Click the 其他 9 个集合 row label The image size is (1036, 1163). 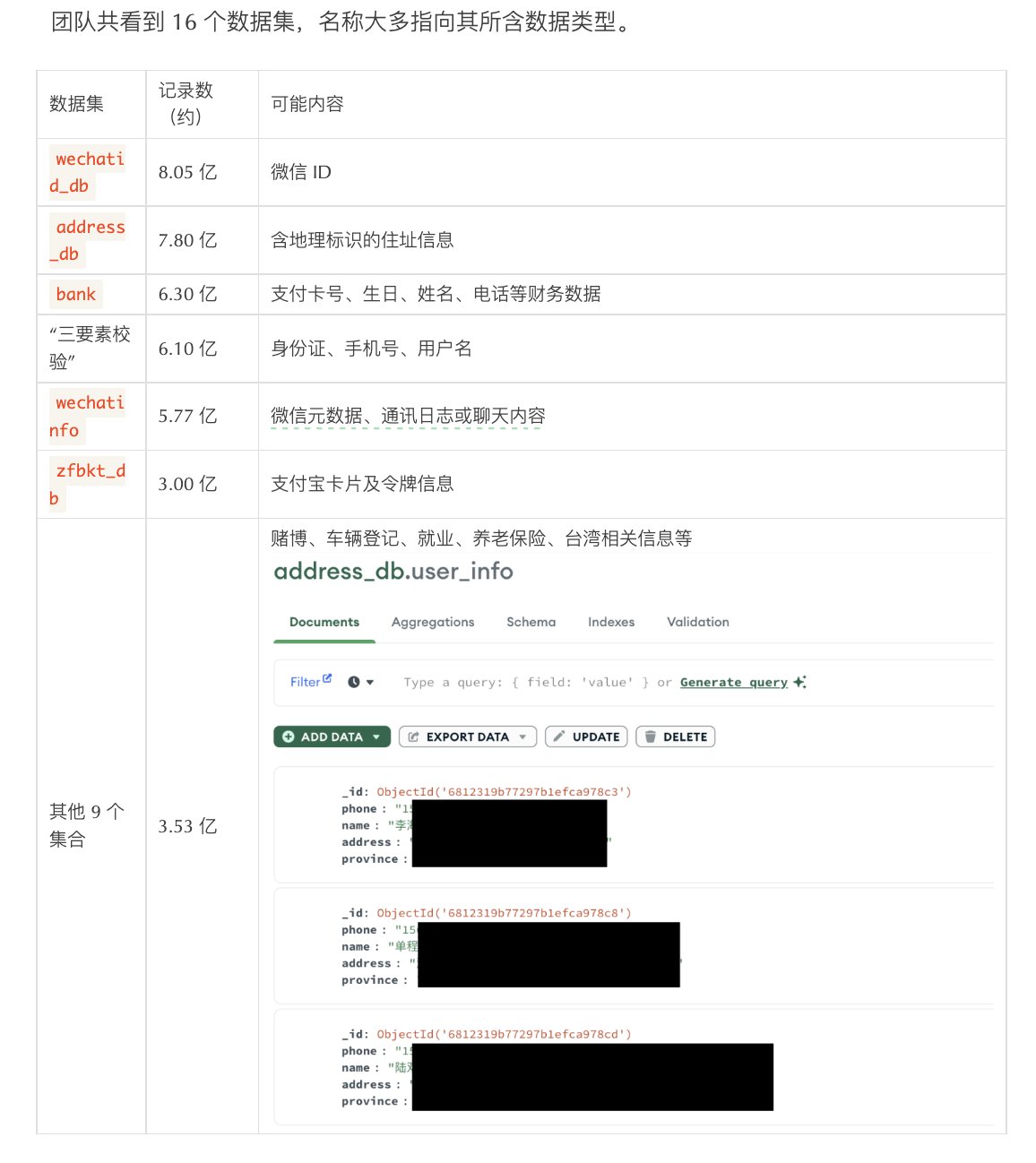click(x=87, y=825)
